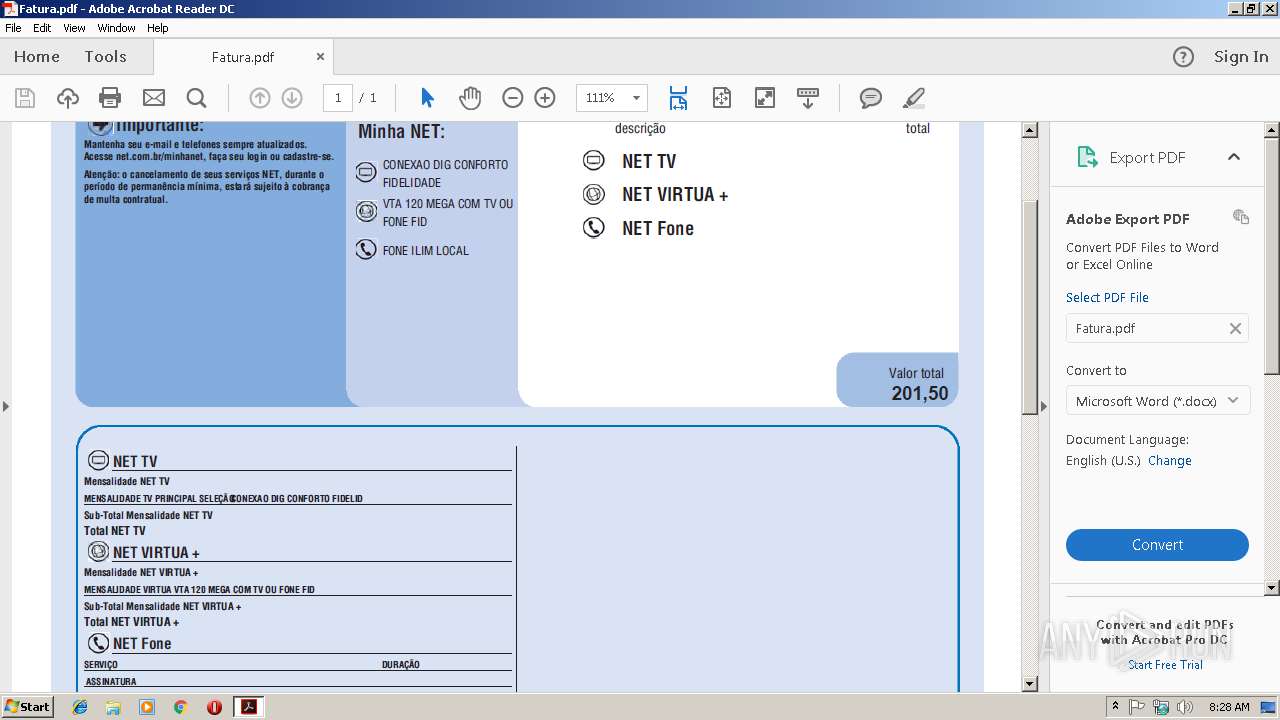
Task: Click the Fatura.pdf selected file field
Action: pos(1157,328)
